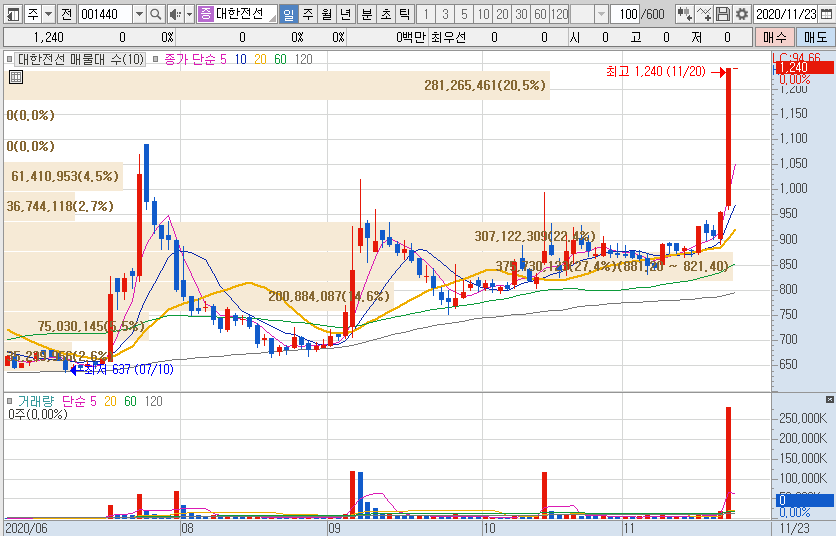Open the stock code search magnifier

tap(155, 14)
